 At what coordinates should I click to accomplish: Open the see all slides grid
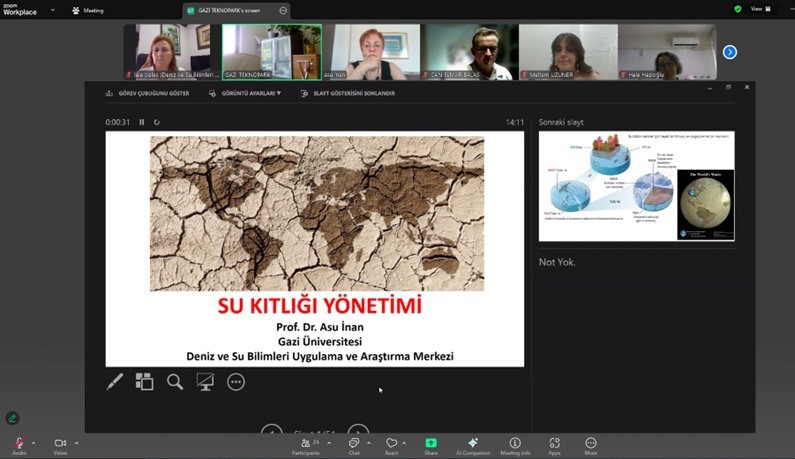click(x=144, y=382)
